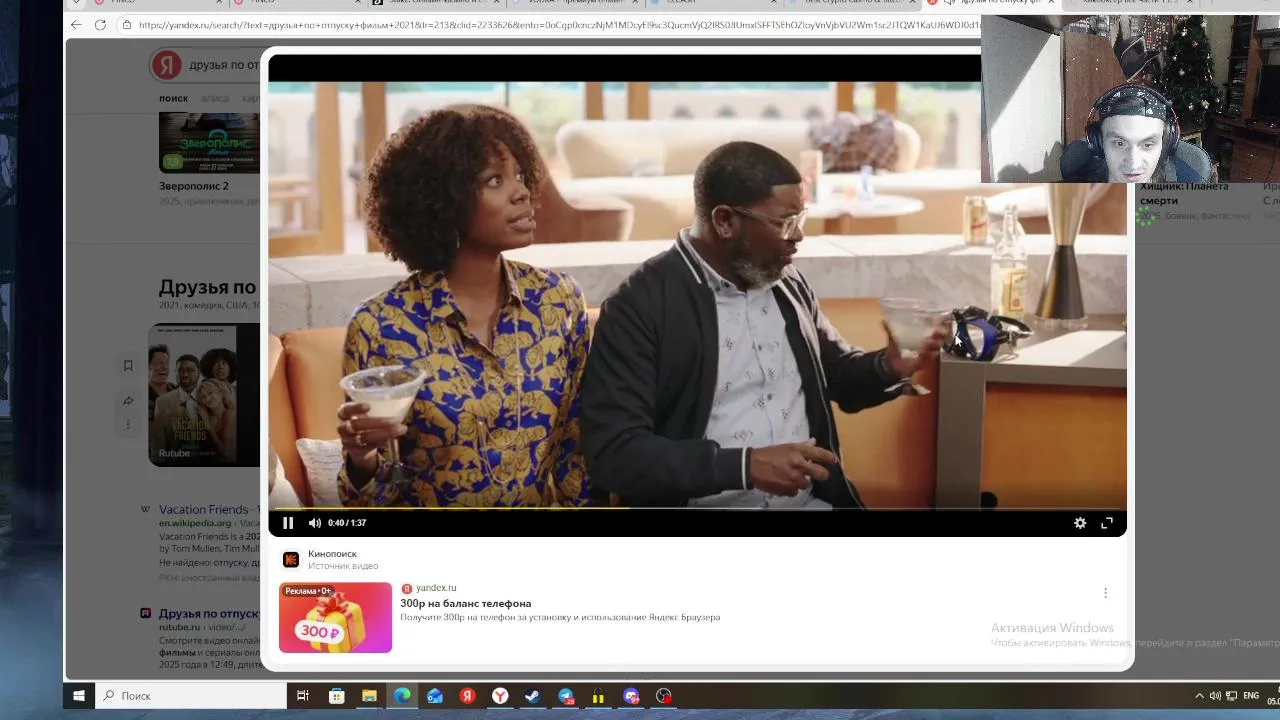Viewport: 1280px width, 720px height.
Task: Open video player settings gear
Action: pyautogui.click(x=1080, y=523)
